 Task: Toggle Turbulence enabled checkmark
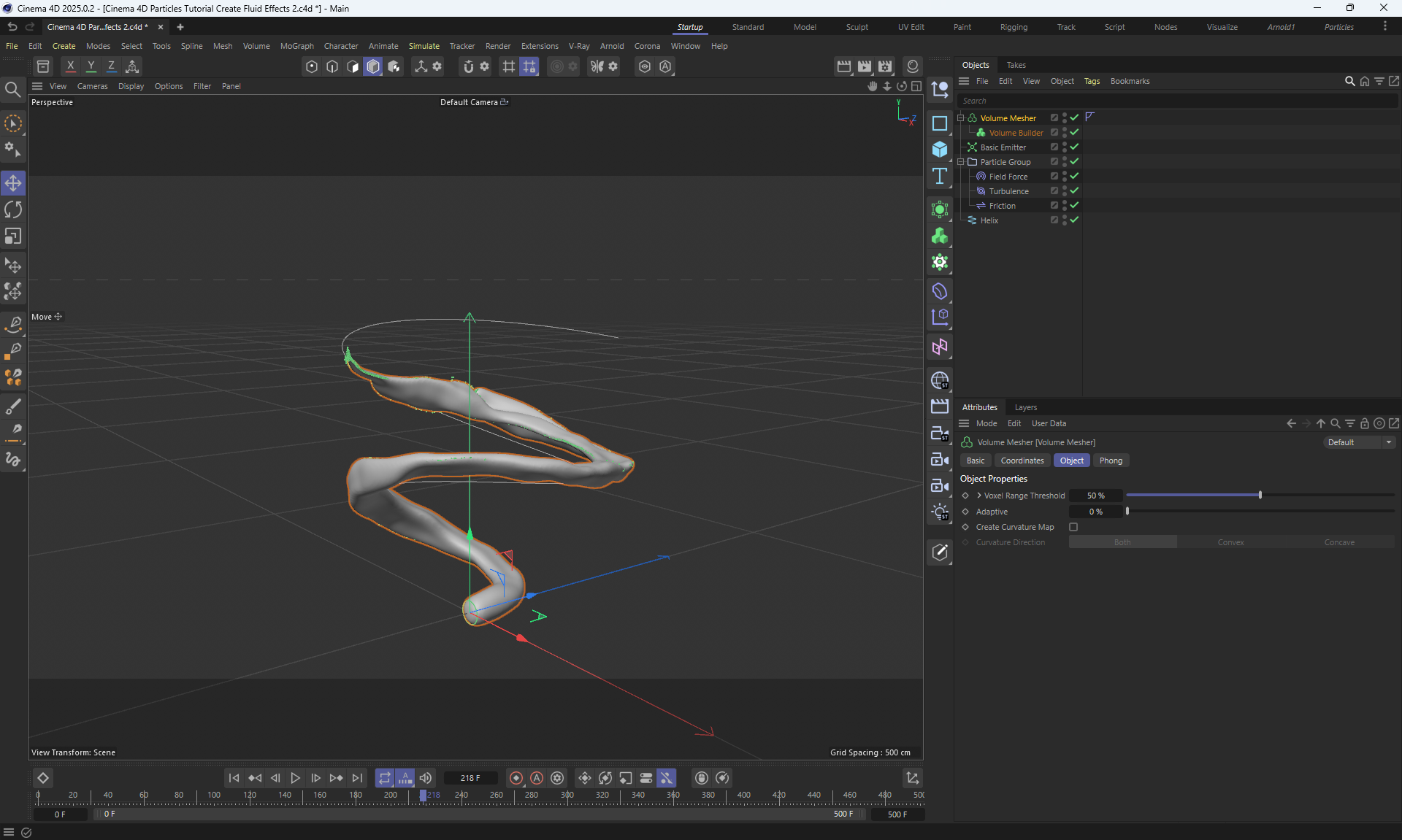[1074, 190]
